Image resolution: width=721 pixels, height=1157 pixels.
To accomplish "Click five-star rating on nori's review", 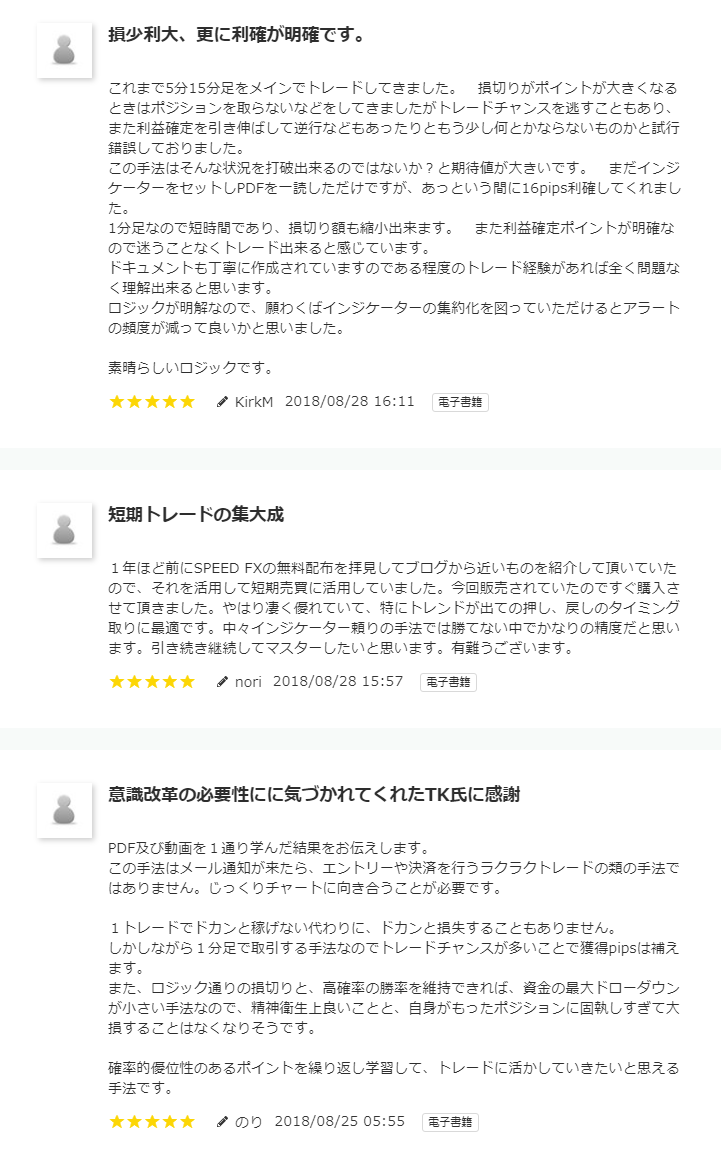I will click(152, 682).
